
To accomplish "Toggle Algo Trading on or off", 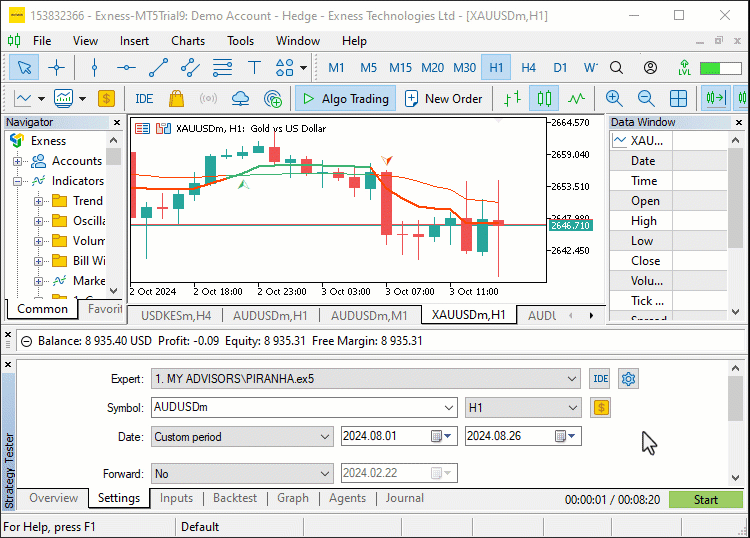I will tap(345, 99).
